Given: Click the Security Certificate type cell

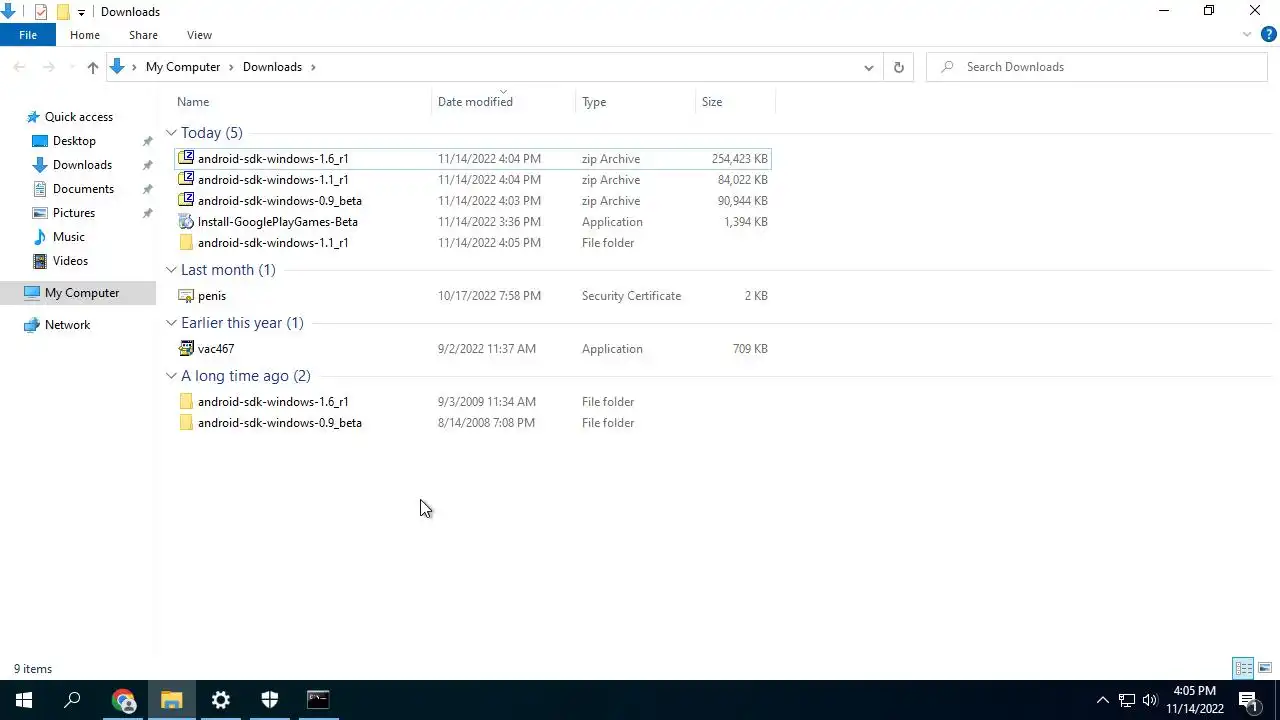Looking at the screenshot, I should tap(631, 296).
